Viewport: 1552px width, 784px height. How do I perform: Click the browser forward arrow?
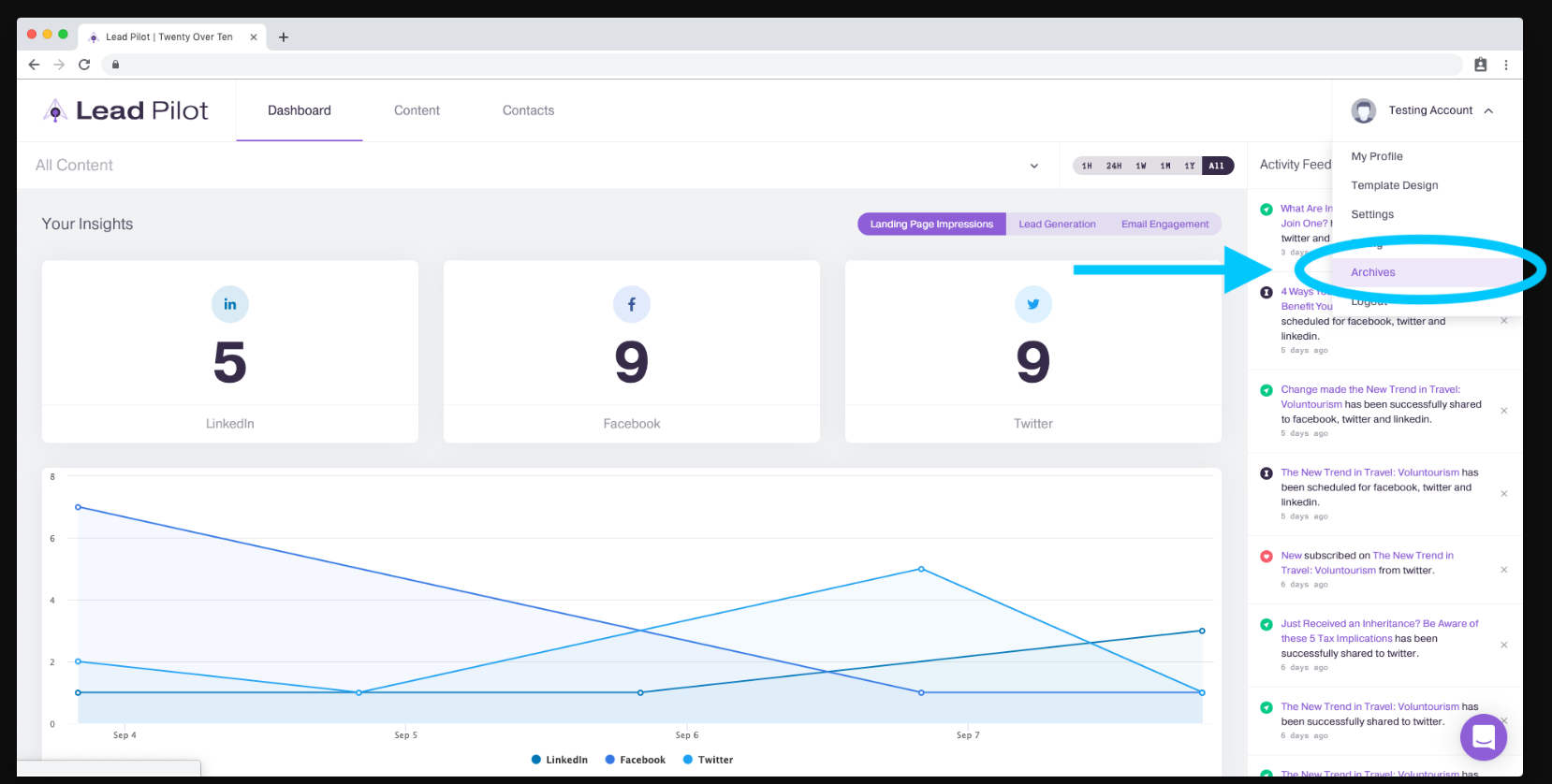pos(59,65)
